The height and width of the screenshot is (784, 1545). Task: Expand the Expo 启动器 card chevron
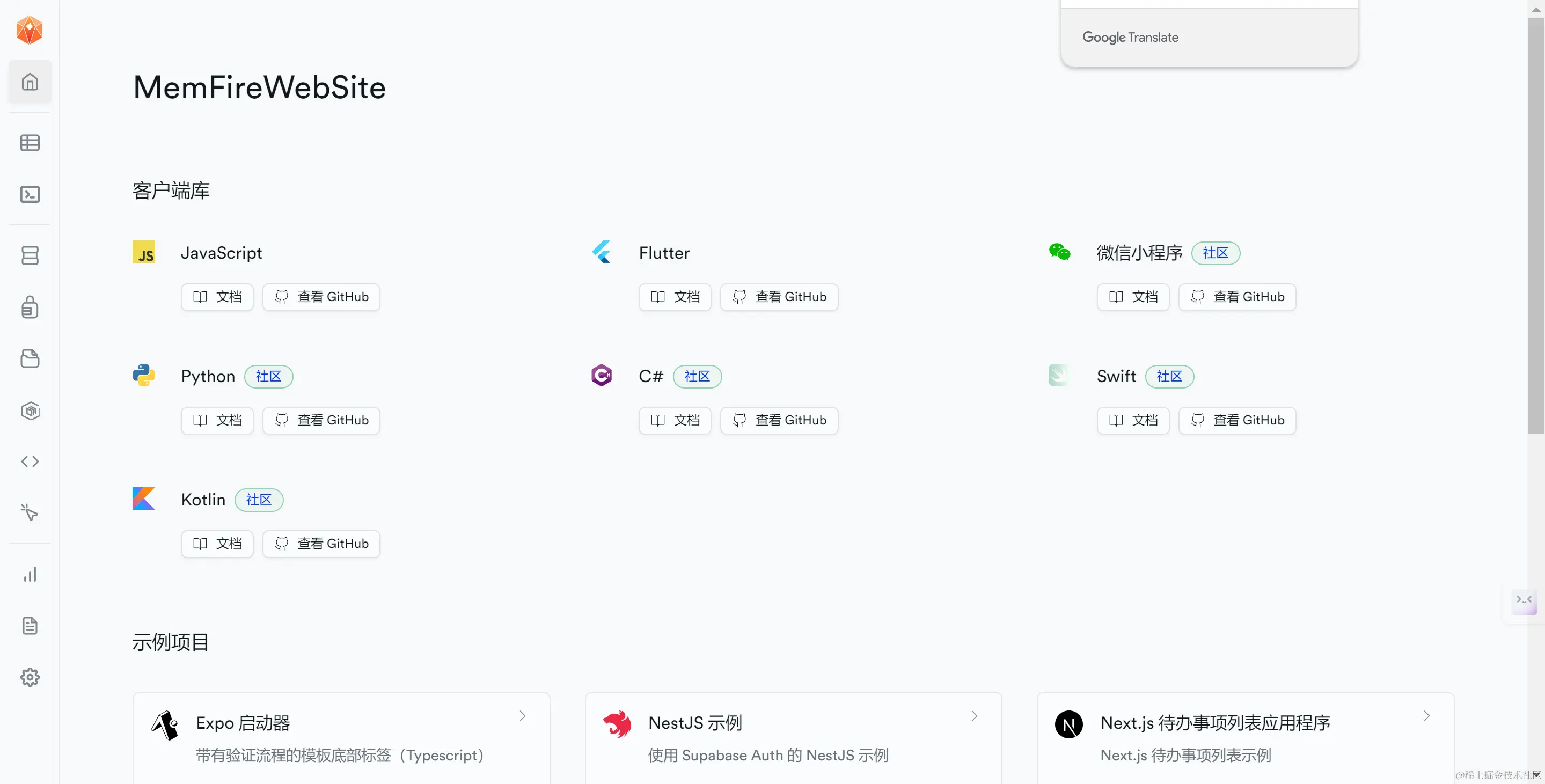[x=522, y=716]
